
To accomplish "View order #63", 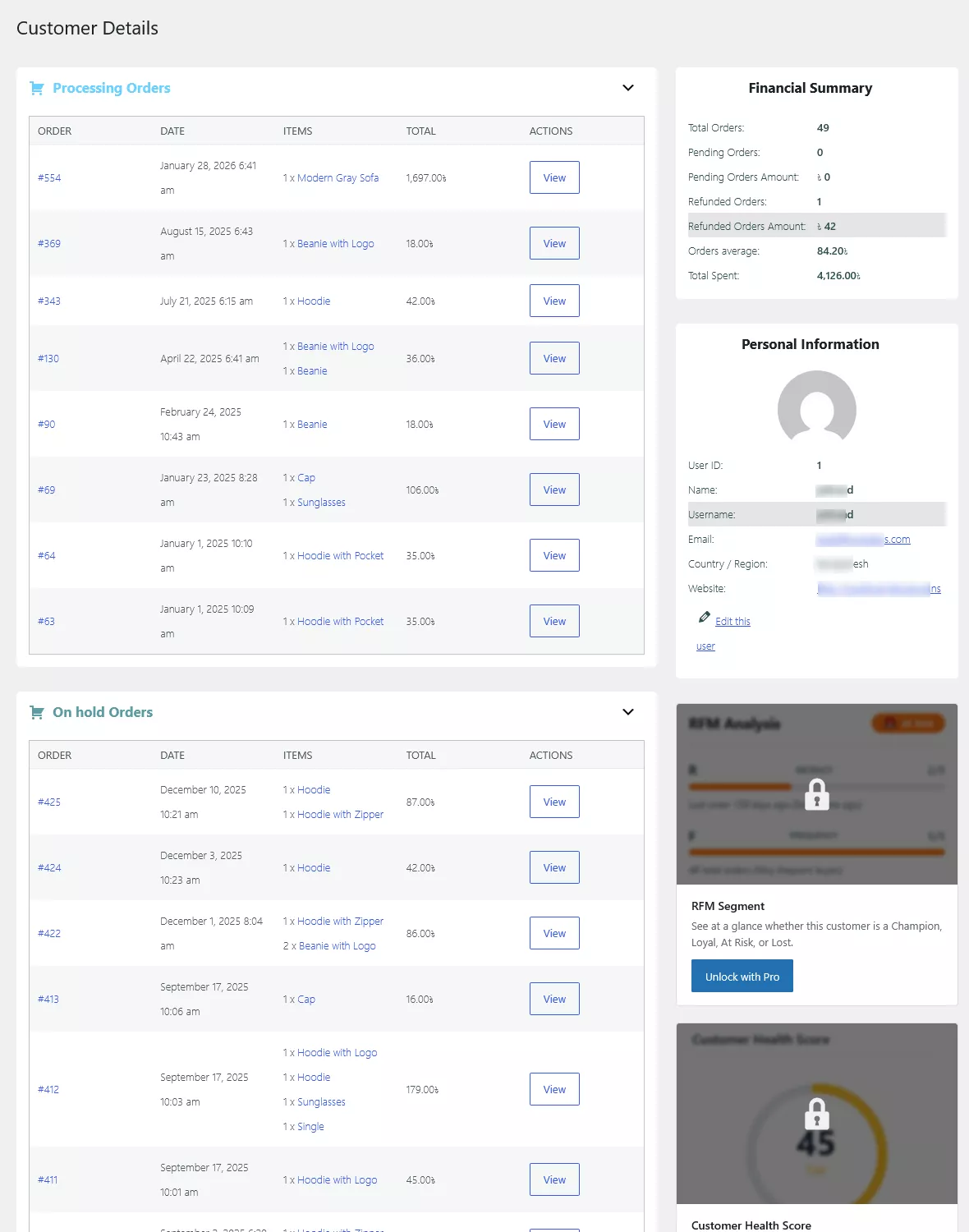I will 554,621.
